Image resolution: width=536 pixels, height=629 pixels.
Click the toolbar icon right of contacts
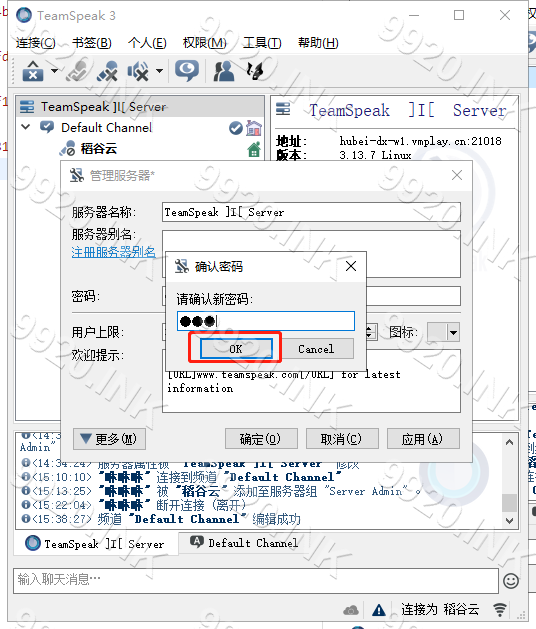click(255, 71)
